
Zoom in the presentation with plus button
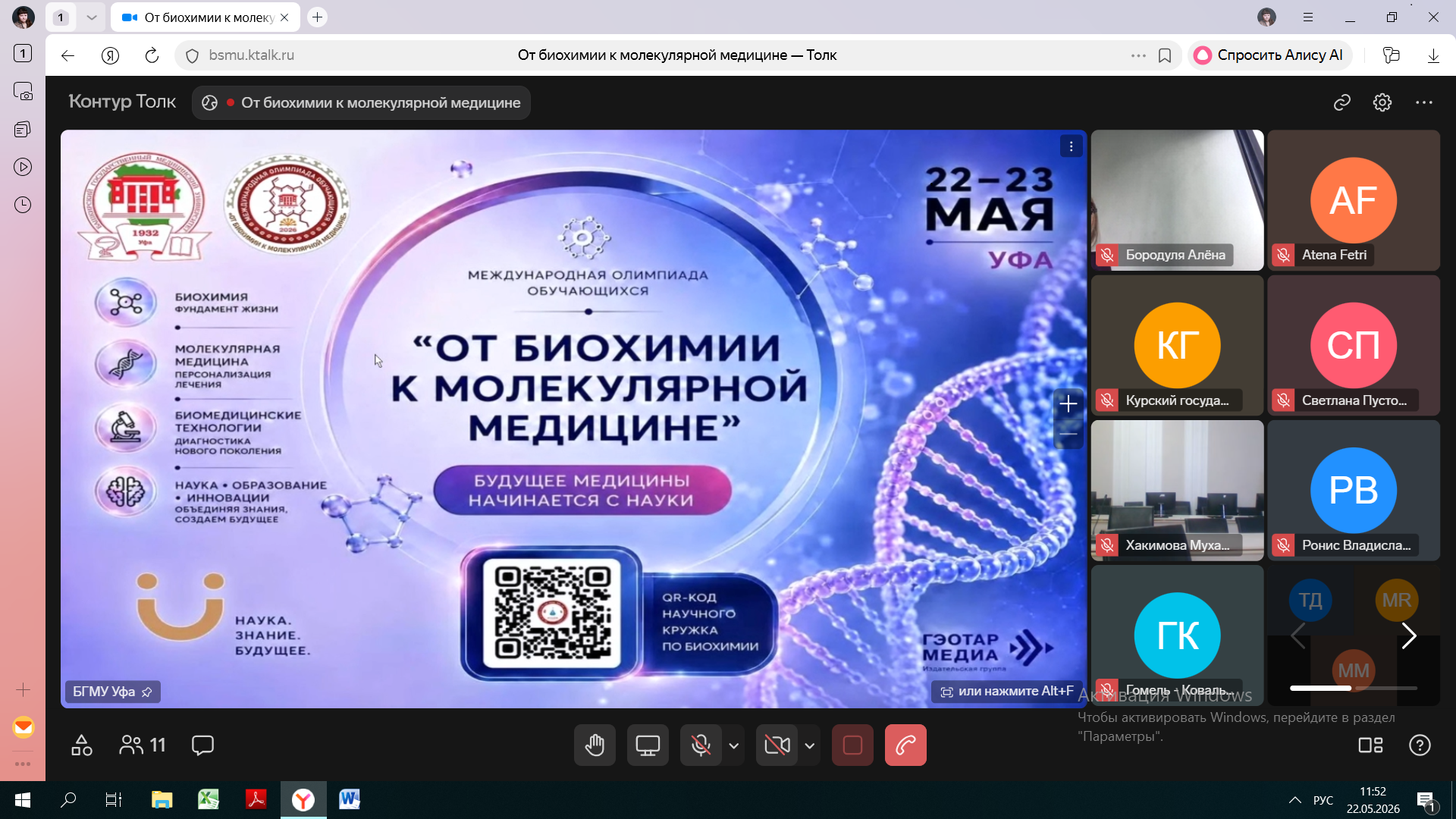[1068, 404]
